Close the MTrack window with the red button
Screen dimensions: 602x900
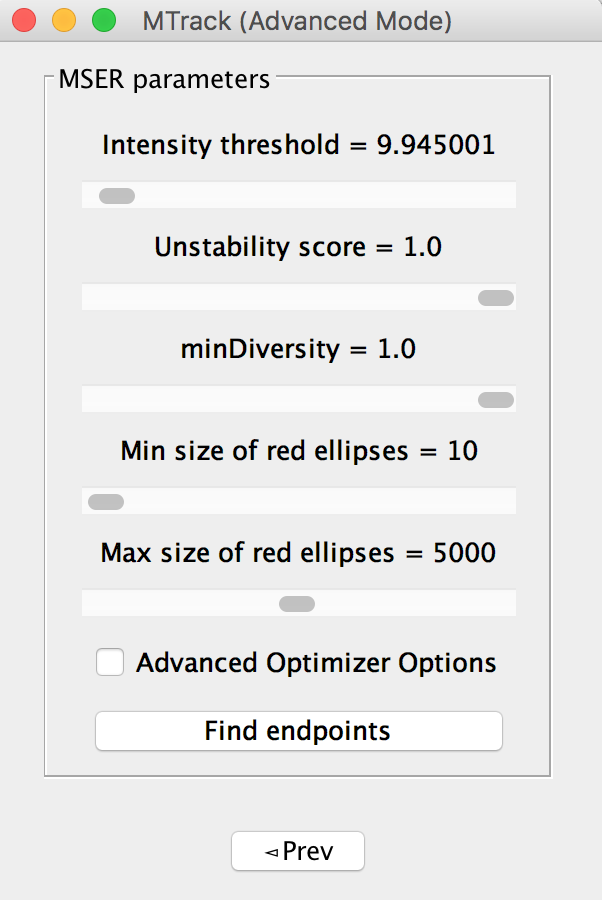pyautogui.click(x=24, y=20)
